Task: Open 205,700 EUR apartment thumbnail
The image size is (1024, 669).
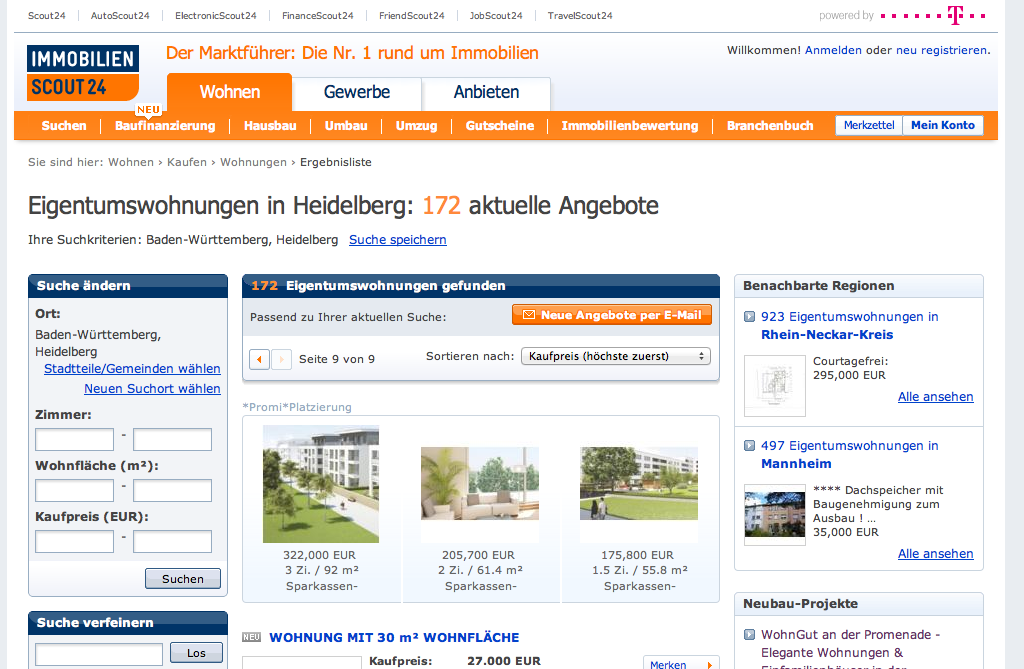Action: tap(480, 483)
